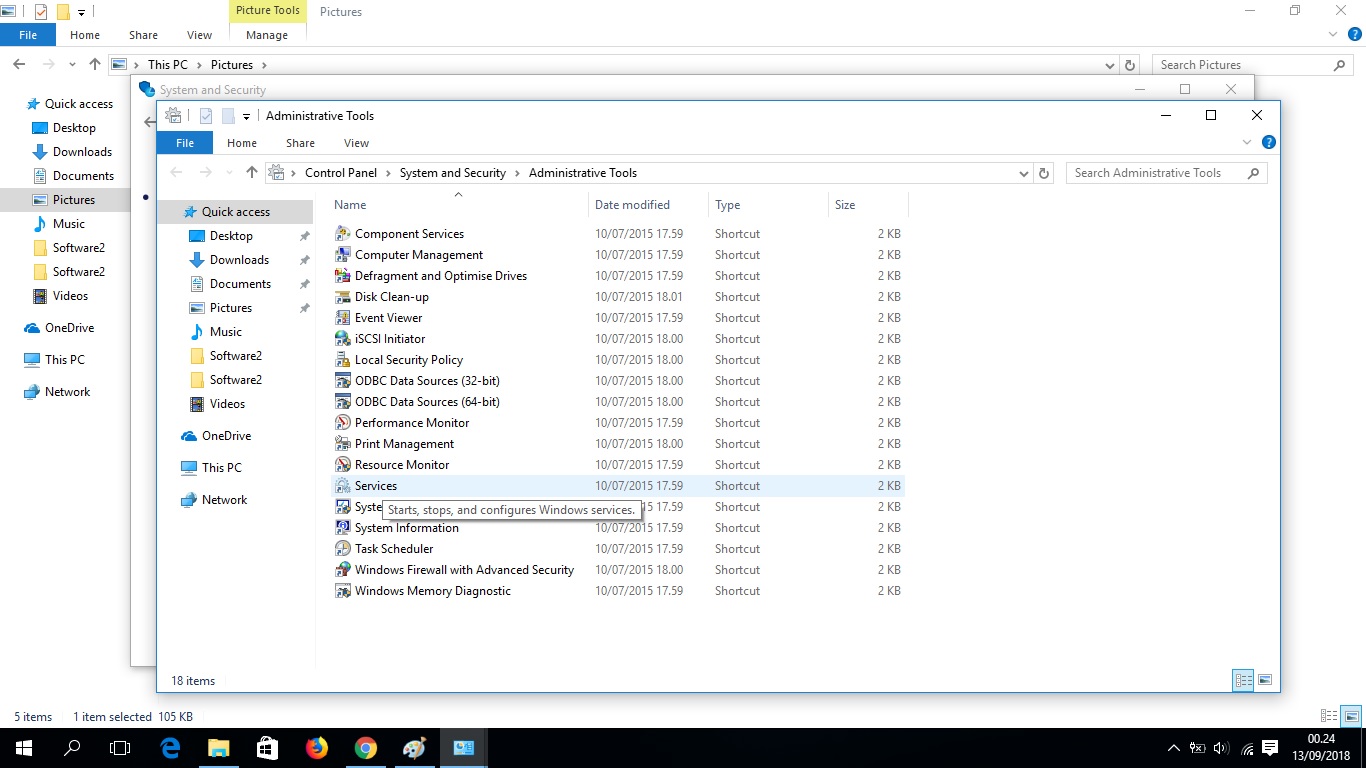Viewport: 1366px width, 768px height.
Task: Select Downloads in Administrative Tools sidebar
Action: pyautogui.click(x=239, y=260)
